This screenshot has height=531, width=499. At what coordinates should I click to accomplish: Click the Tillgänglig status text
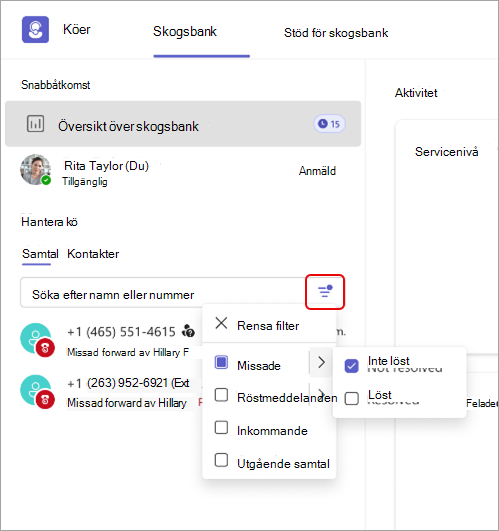click(x=85, y=182)
